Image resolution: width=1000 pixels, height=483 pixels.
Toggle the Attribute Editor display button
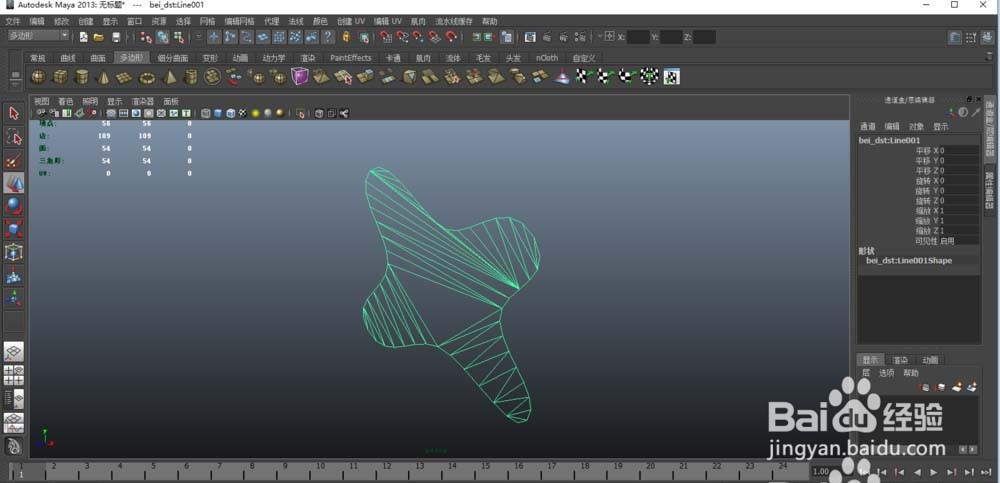(954, 37)
